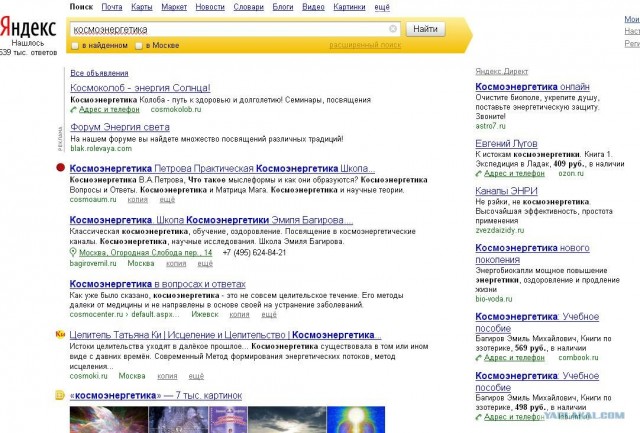Clear the search field with X icon

coord(393,29)
